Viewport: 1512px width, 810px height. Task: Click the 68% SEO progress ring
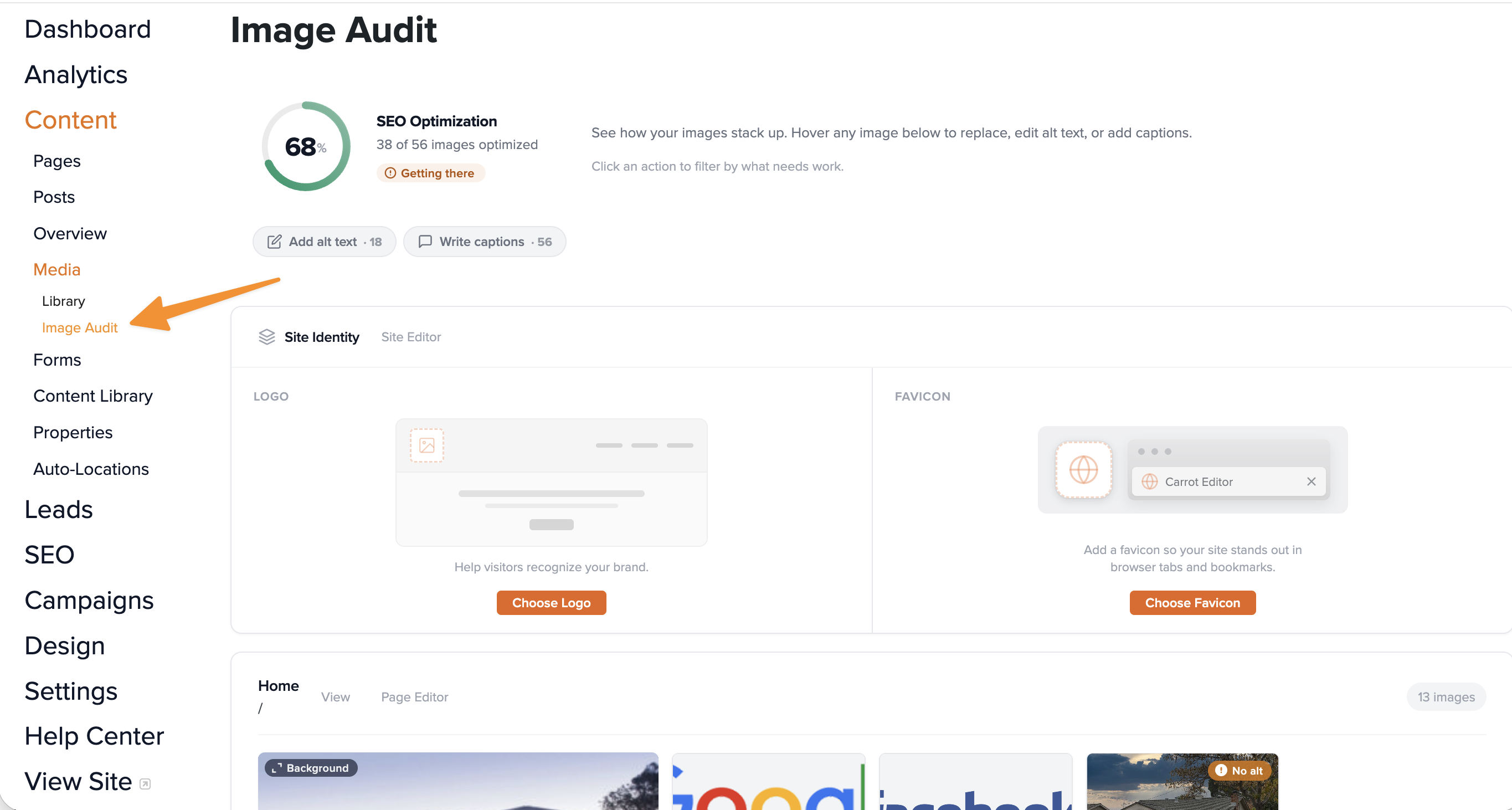click(x=306, y=146)
